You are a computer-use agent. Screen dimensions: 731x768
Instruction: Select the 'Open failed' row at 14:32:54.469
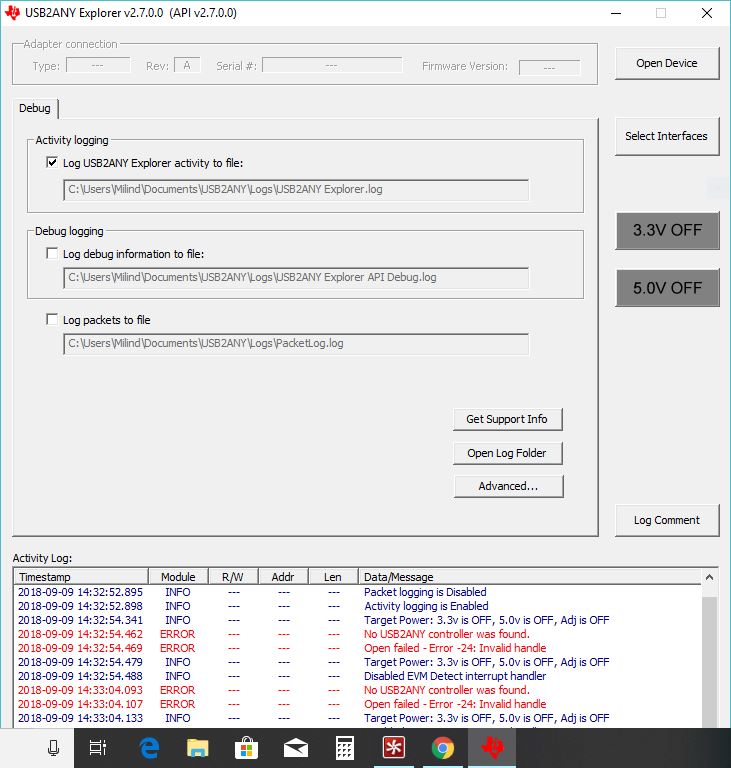coord(358,648)
